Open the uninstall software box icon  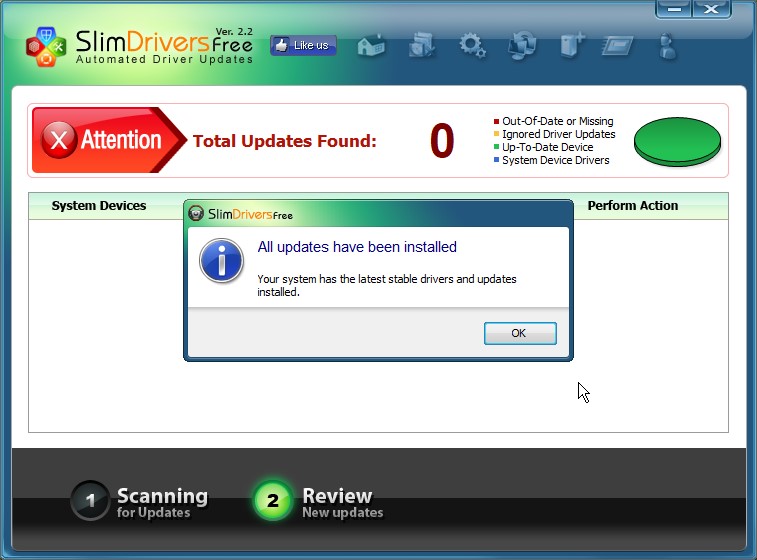pyautogui.click(x=422, y=46)
